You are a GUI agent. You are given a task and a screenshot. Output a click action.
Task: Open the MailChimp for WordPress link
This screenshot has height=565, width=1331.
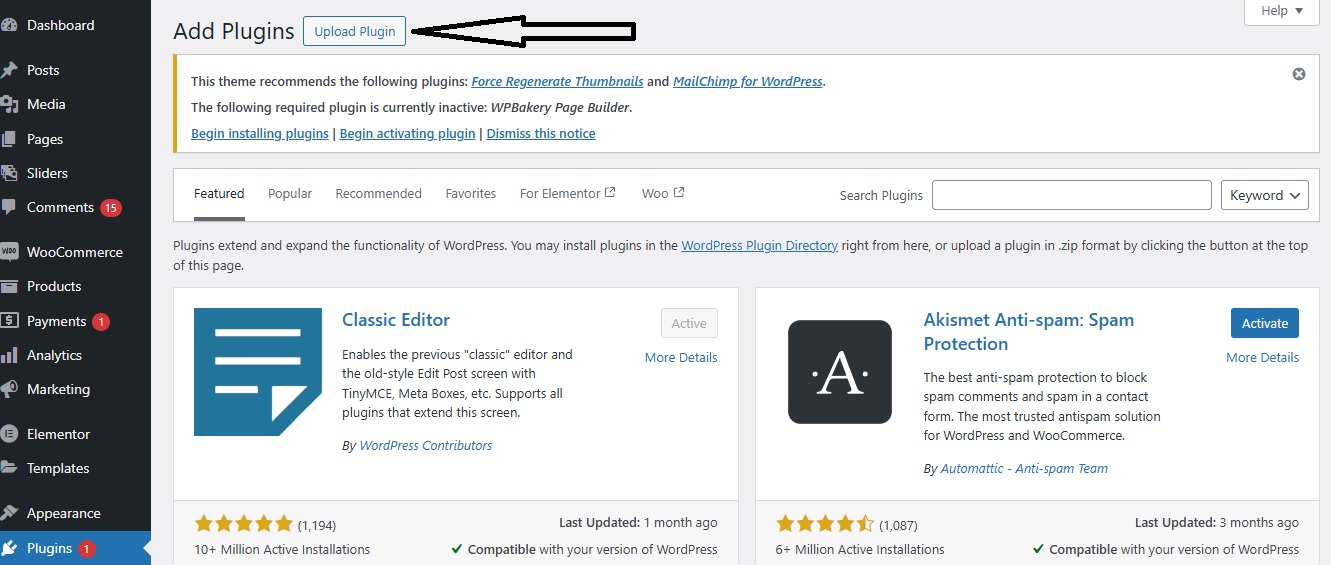pyautogui.click(x=748, y=81)
